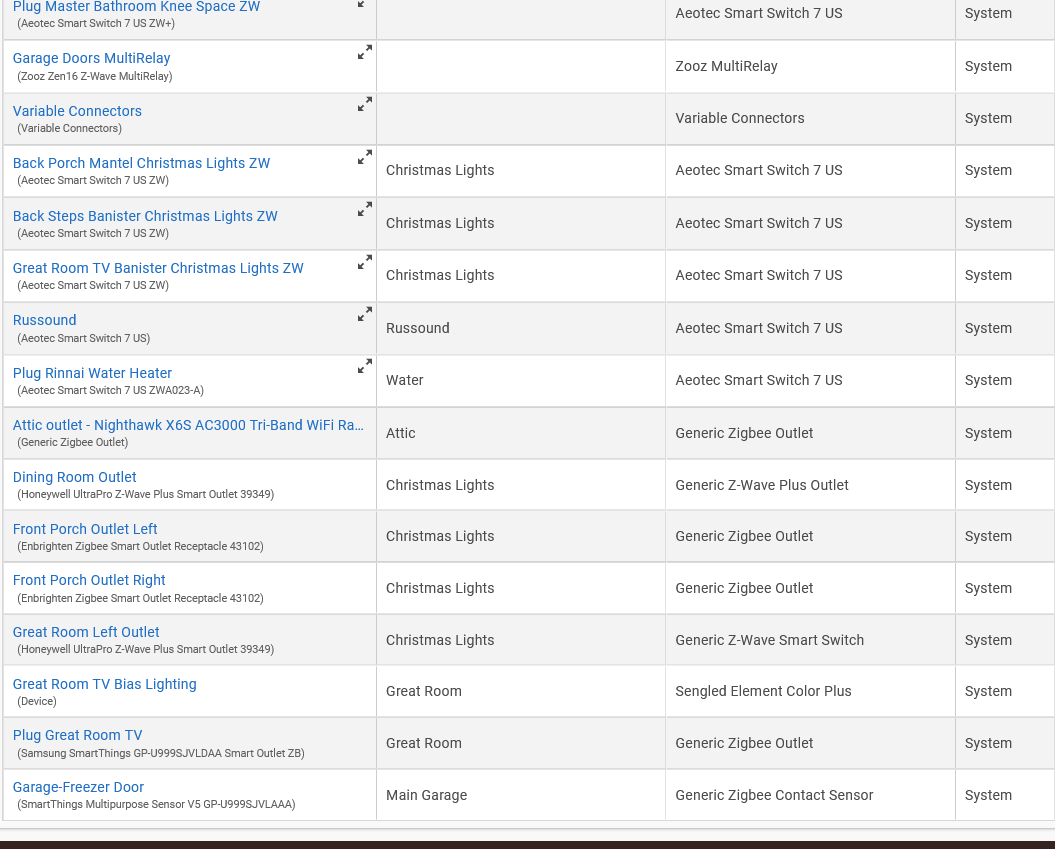Expand Back Steps Banister Christmas Lights ZW details

coord(365,209)
